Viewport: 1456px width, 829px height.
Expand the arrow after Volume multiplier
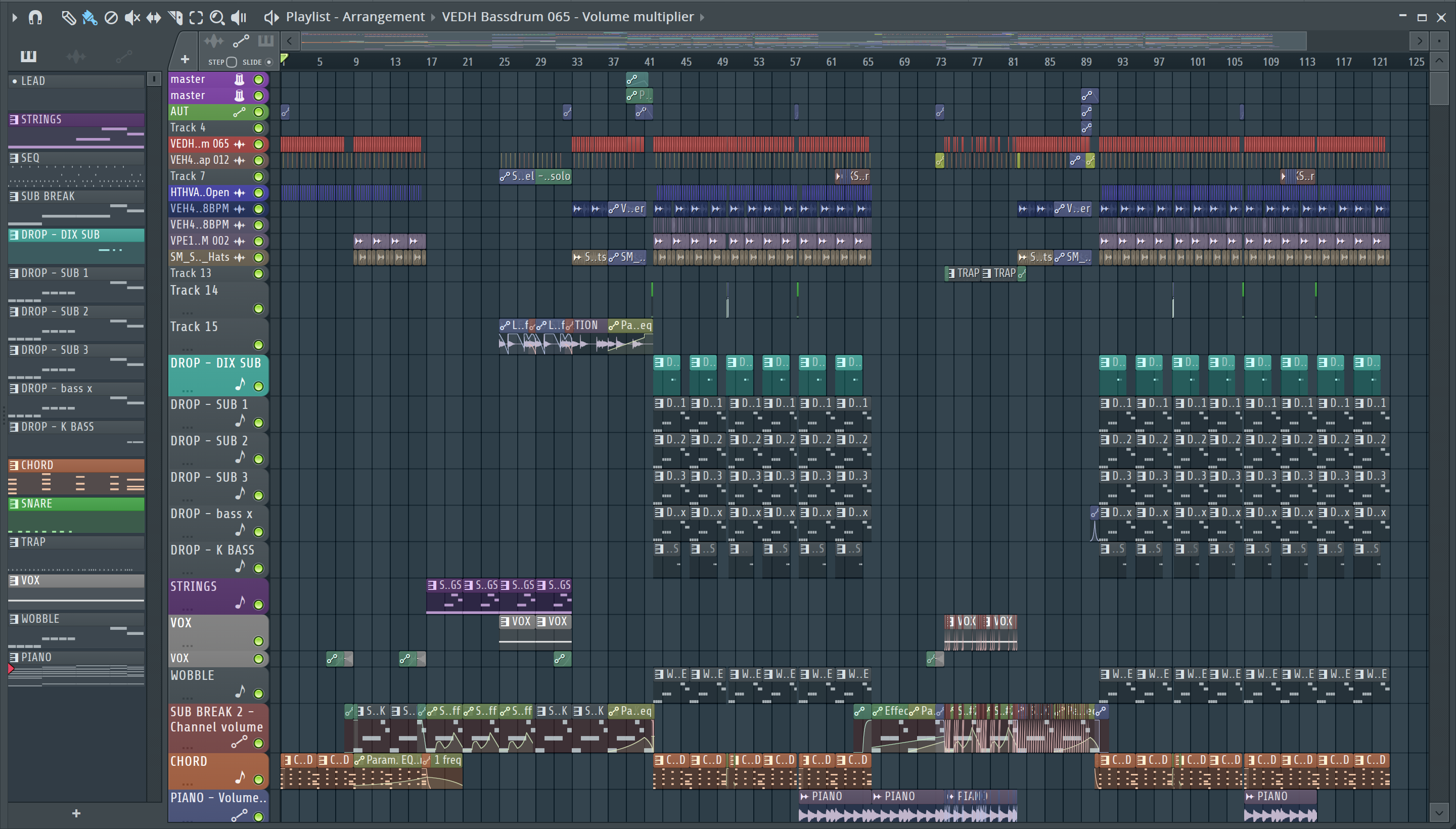pyautogui.click(x=702, y=18)
